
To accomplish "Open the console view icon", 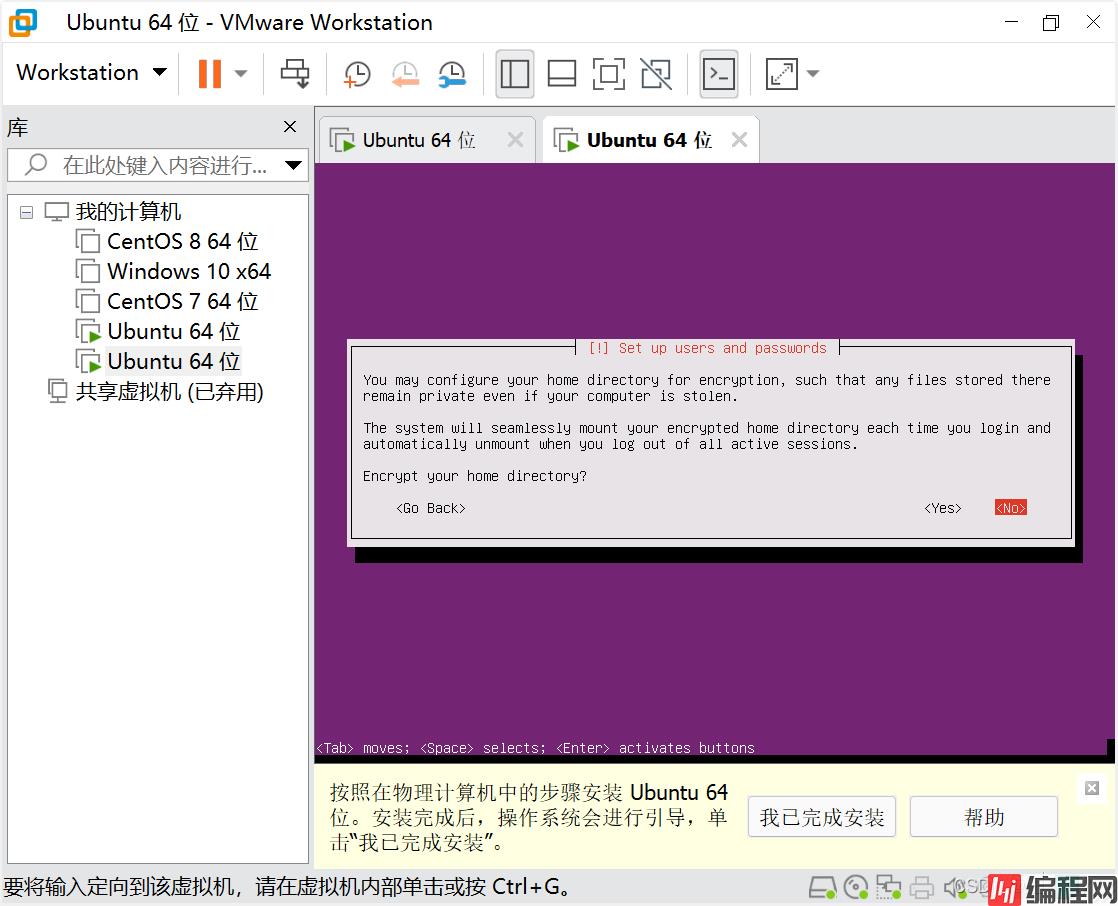I will (719, 73).
